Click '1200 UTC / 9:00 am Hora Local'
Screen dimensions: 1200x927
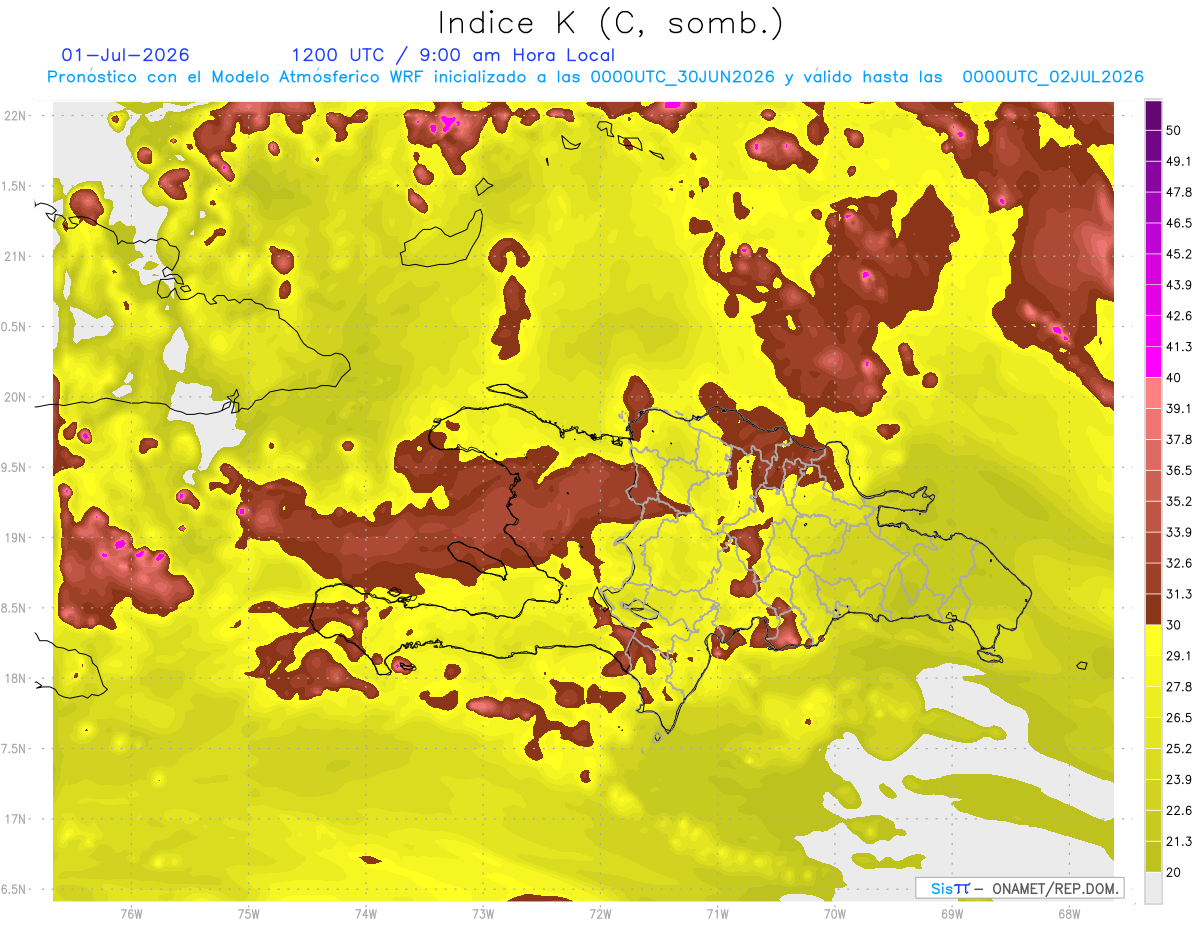point(453,55)
